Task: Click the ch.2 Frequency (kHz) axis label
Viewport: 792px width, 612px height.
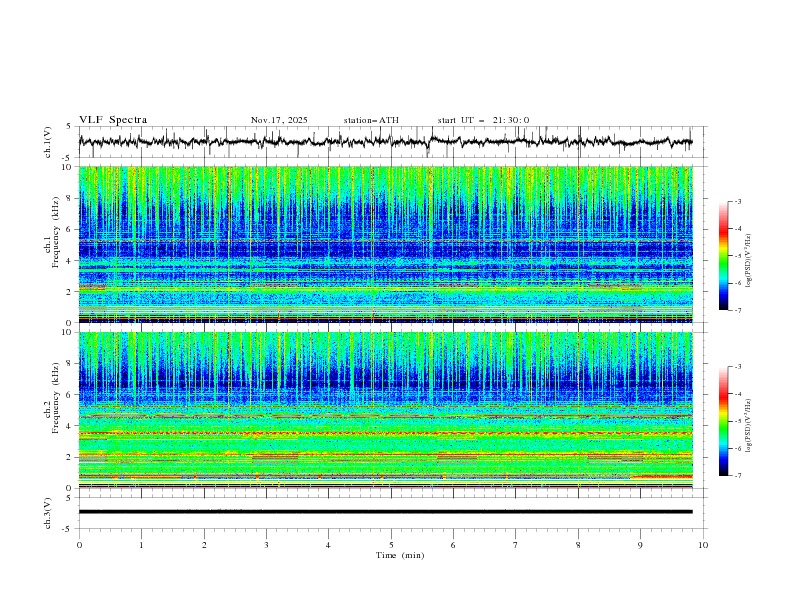Action: coord(52,397)
